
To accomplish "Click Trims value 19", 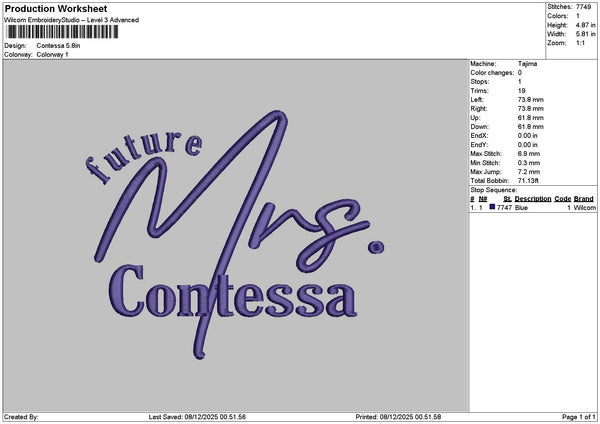I will [521, 91].
